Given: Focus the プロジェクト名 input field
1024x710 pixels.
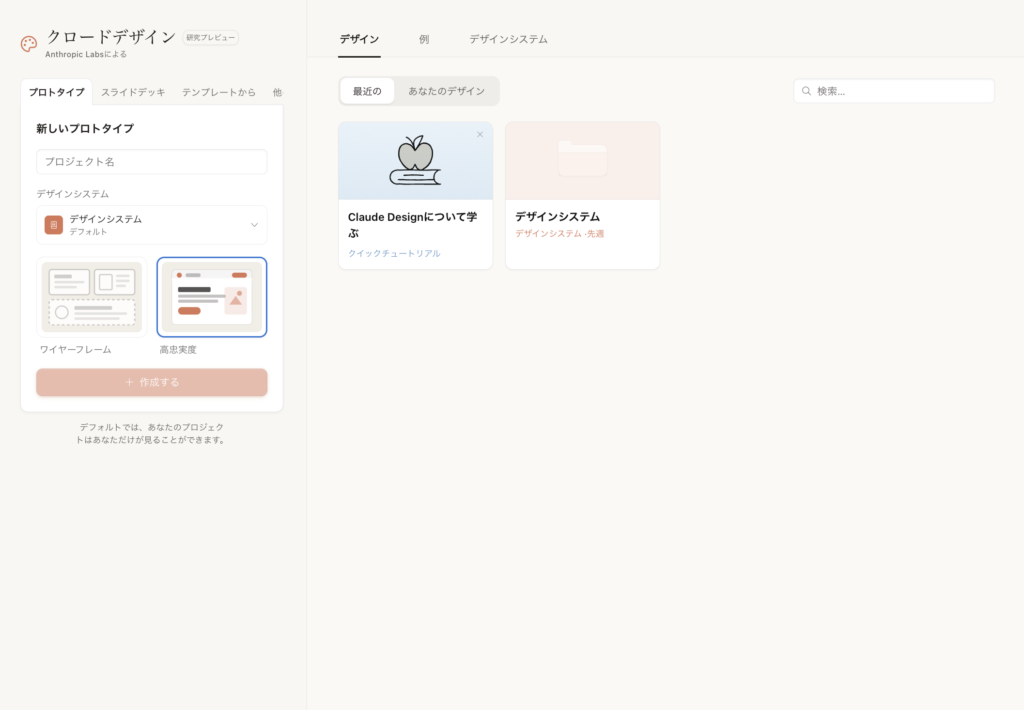Looking at the screenshot, I should point(152,162).
